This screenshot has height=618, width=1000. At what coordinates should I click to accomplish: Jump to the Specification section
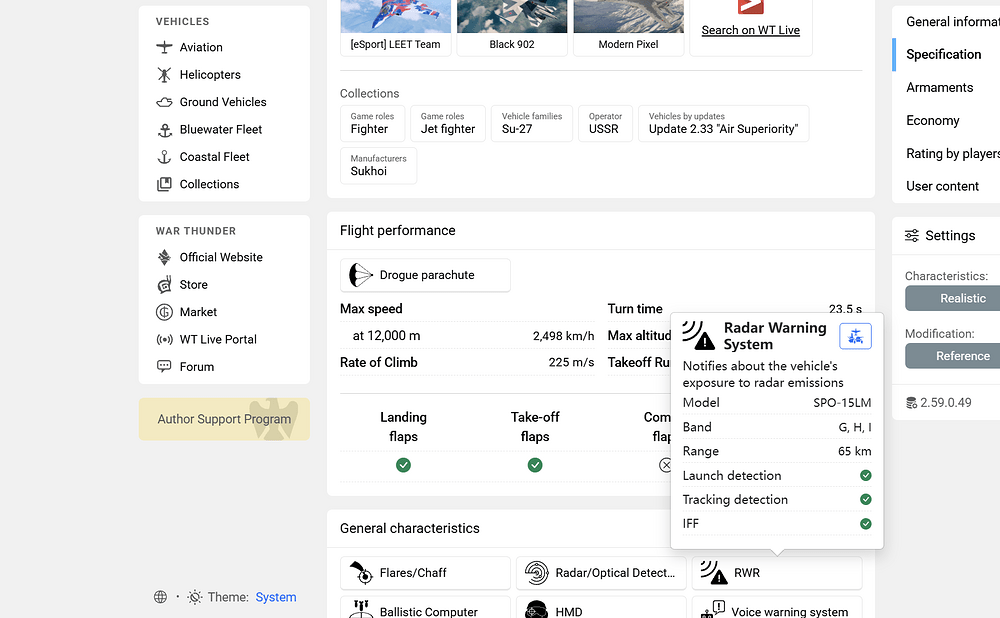[x=944, y=55]
